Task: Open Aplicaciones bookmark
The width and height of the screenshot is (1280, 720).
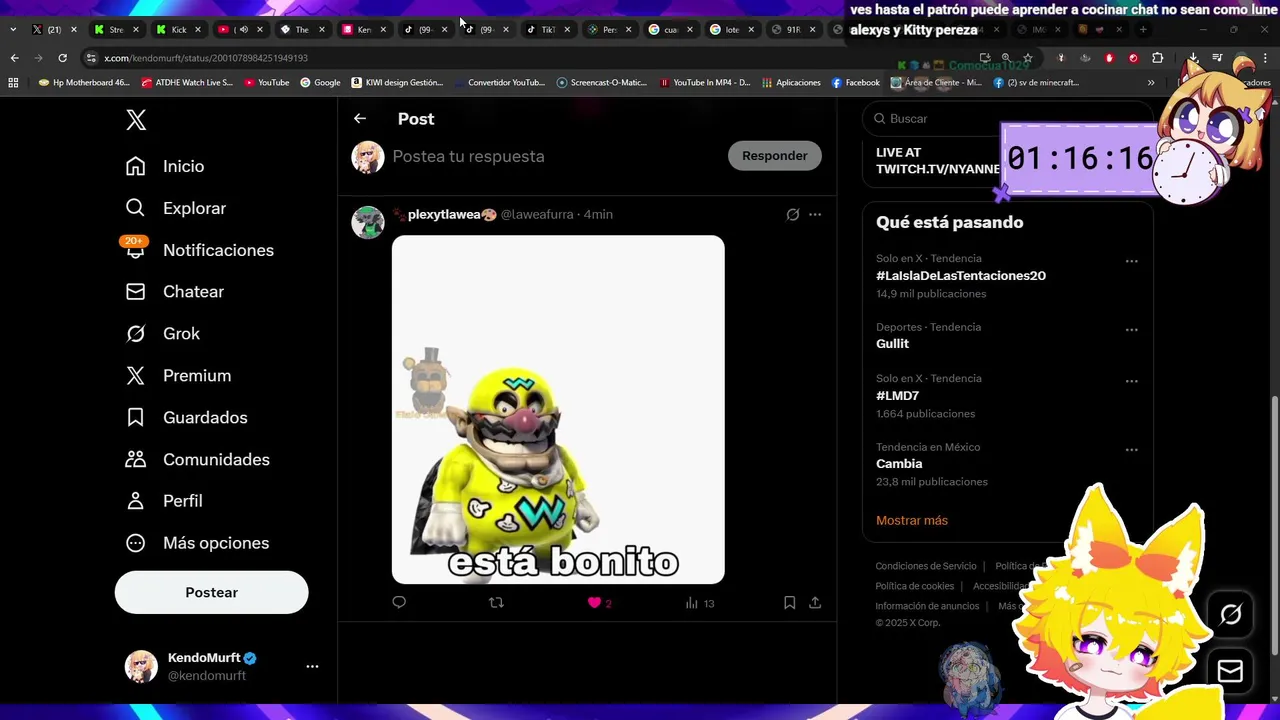Action: click(x=790, y=83)
